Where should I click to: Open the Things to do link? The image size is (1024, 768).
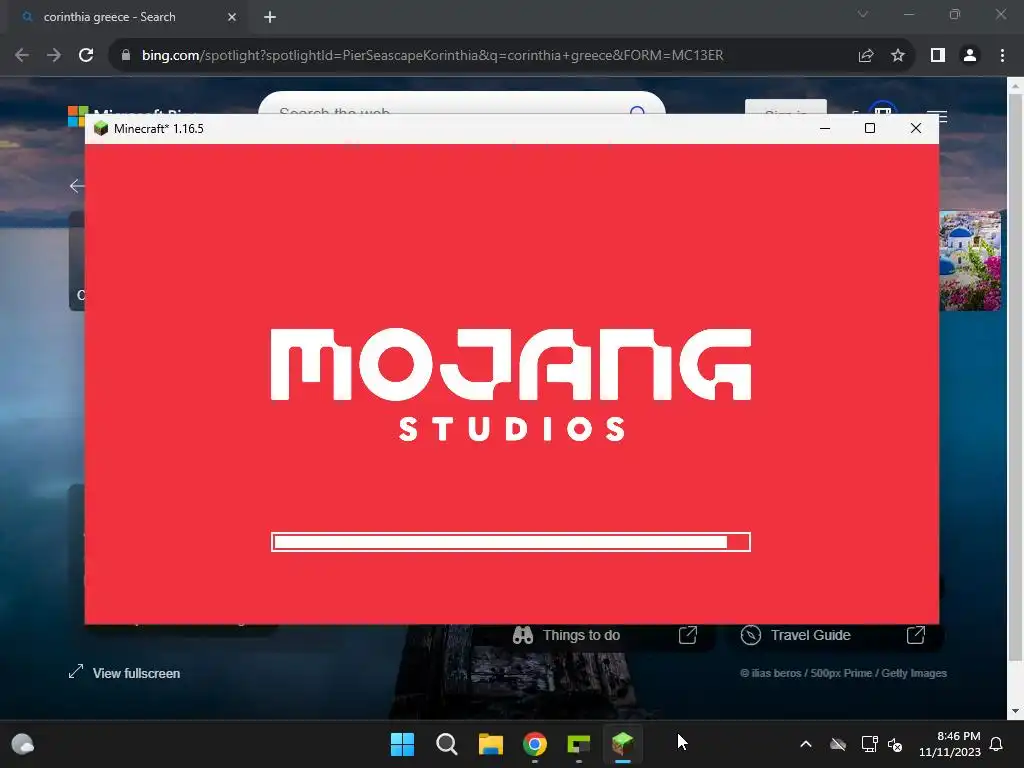(605, 635)
